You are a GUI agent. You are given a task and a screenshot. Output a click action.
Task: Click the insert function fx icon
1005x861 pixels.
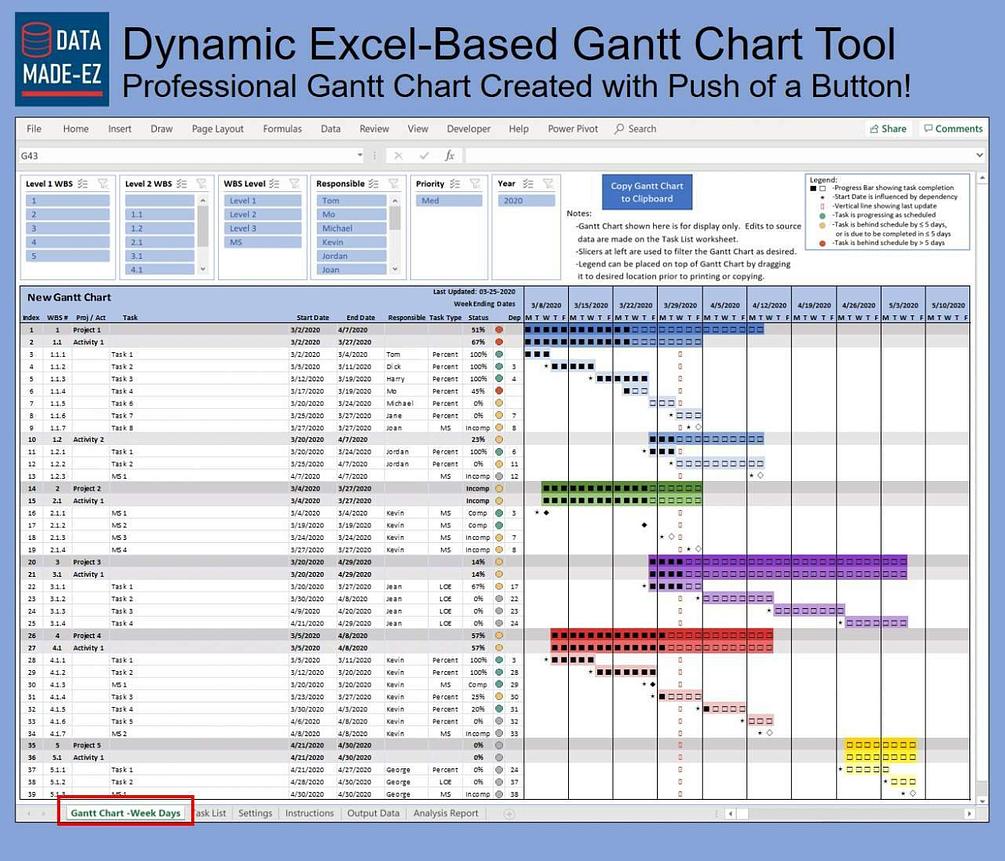pos(449,156)
